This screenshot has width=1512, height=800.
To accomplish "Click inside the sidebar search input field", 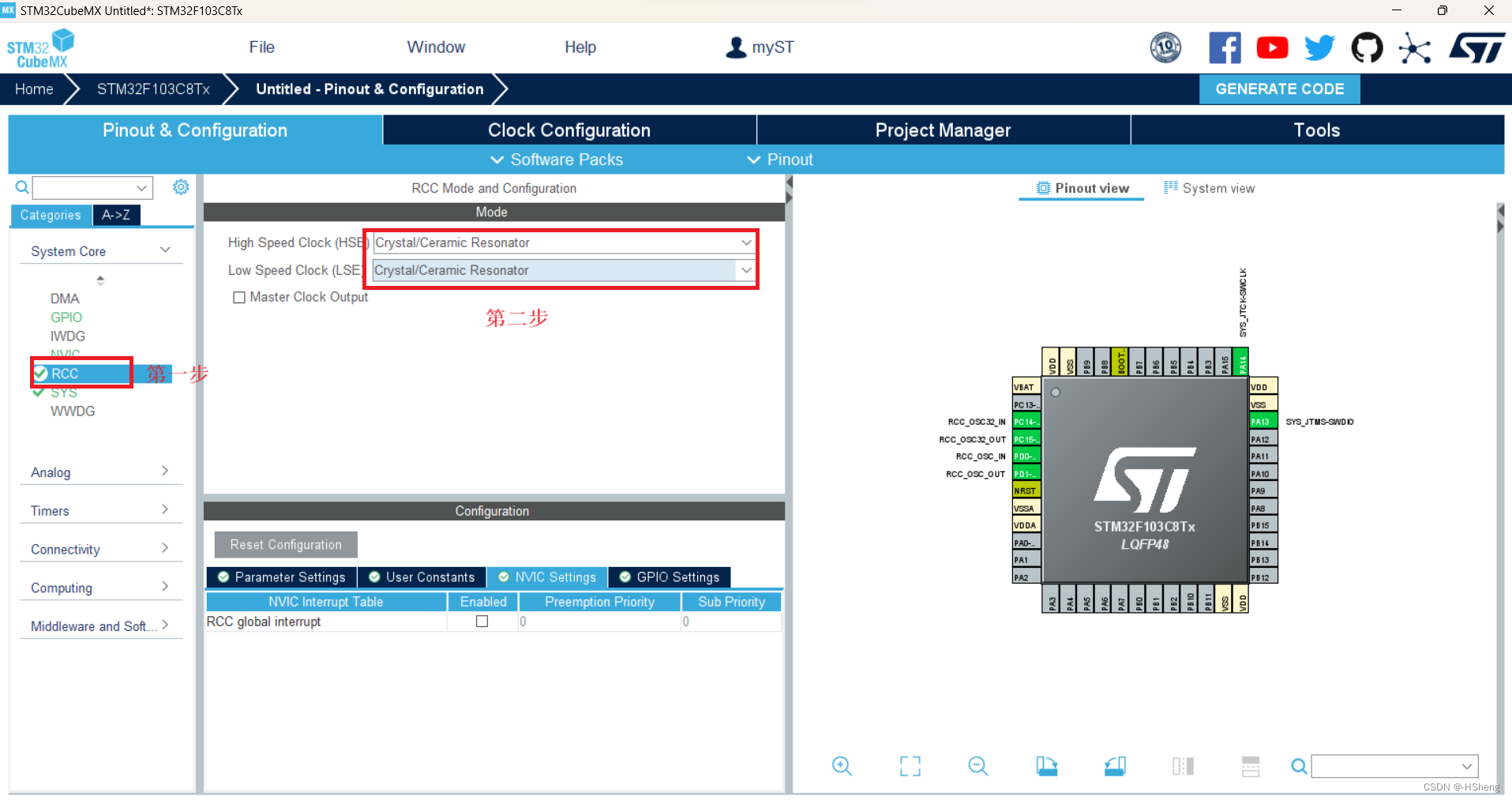I will tap(85, 187).
